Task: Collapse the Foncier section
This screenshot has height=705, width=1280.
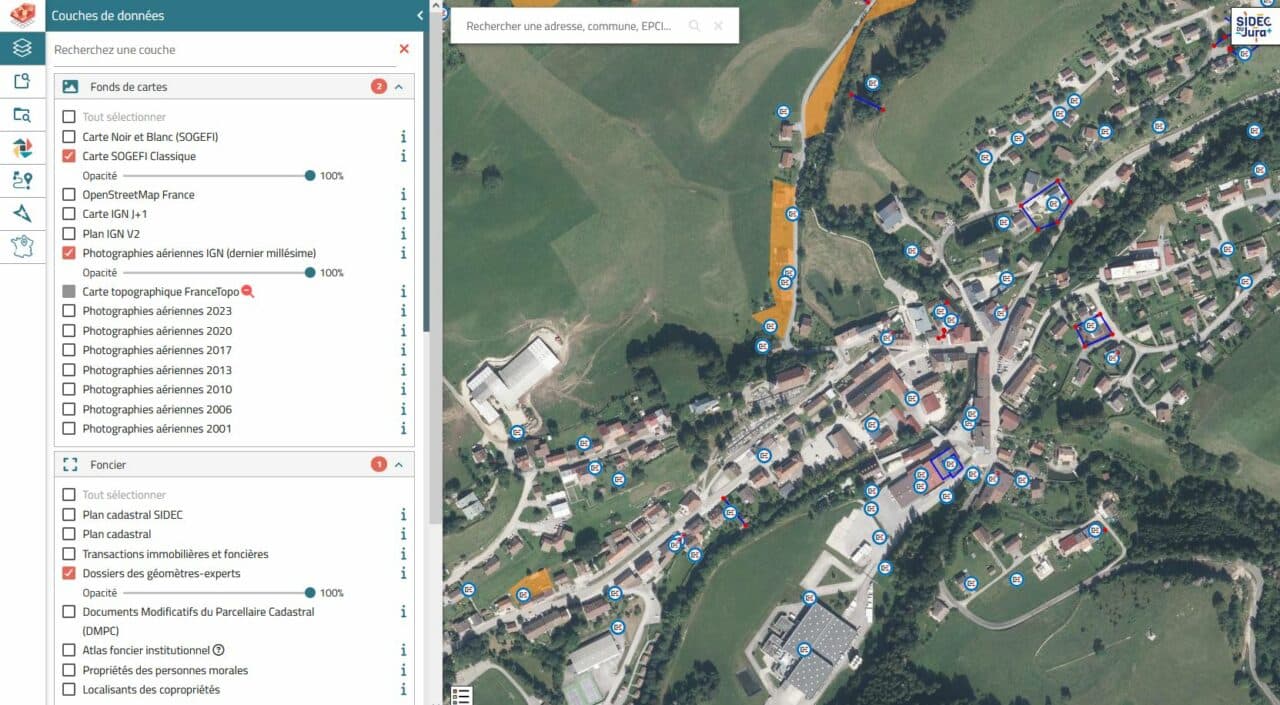Action: (398, 464)
